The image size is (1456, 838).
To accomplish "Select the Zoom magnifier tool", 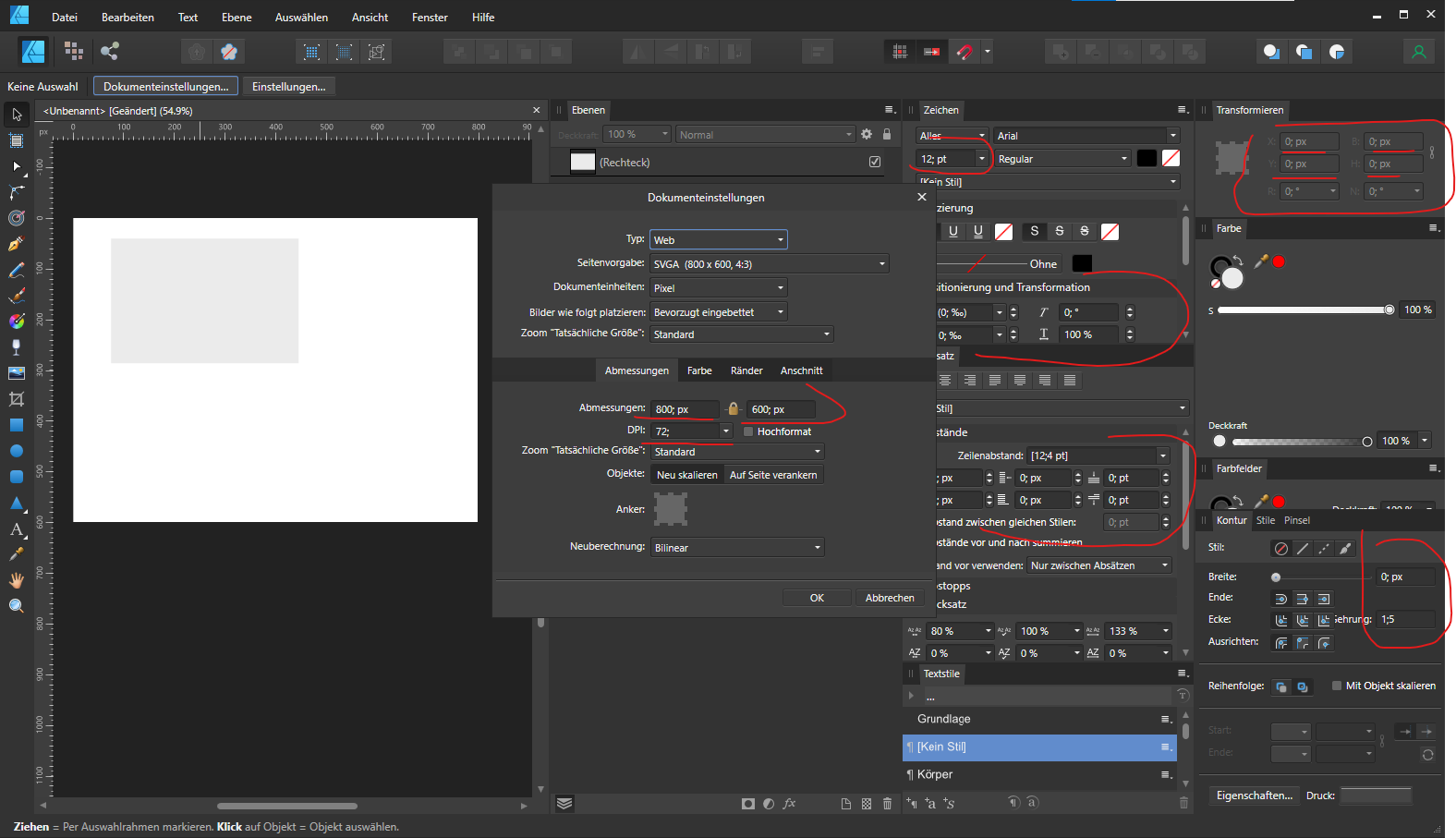I will coord(17,606).
